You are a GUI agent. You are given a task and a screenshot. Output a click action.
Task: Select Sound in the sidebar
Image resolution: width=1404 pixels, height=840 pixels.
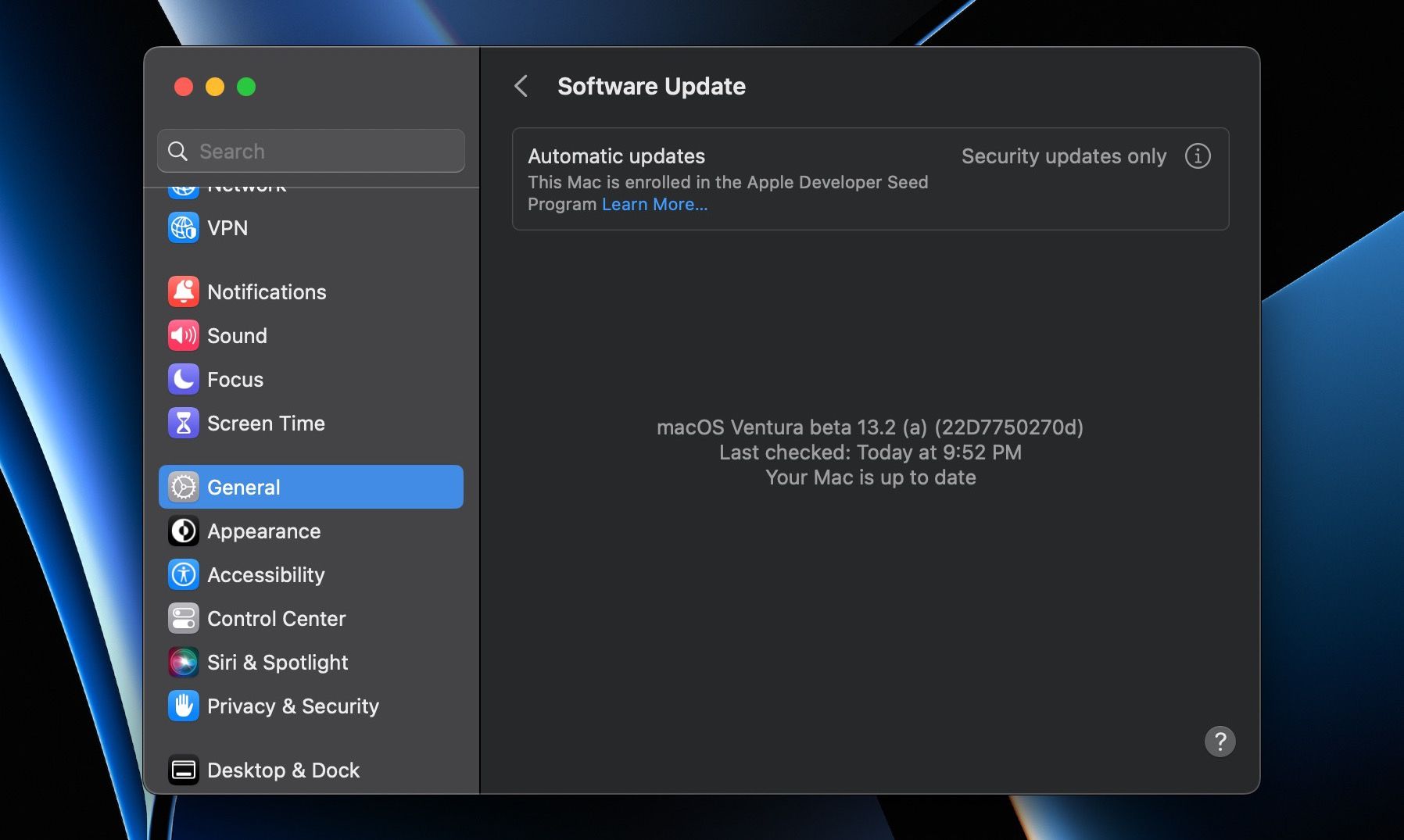311,336
